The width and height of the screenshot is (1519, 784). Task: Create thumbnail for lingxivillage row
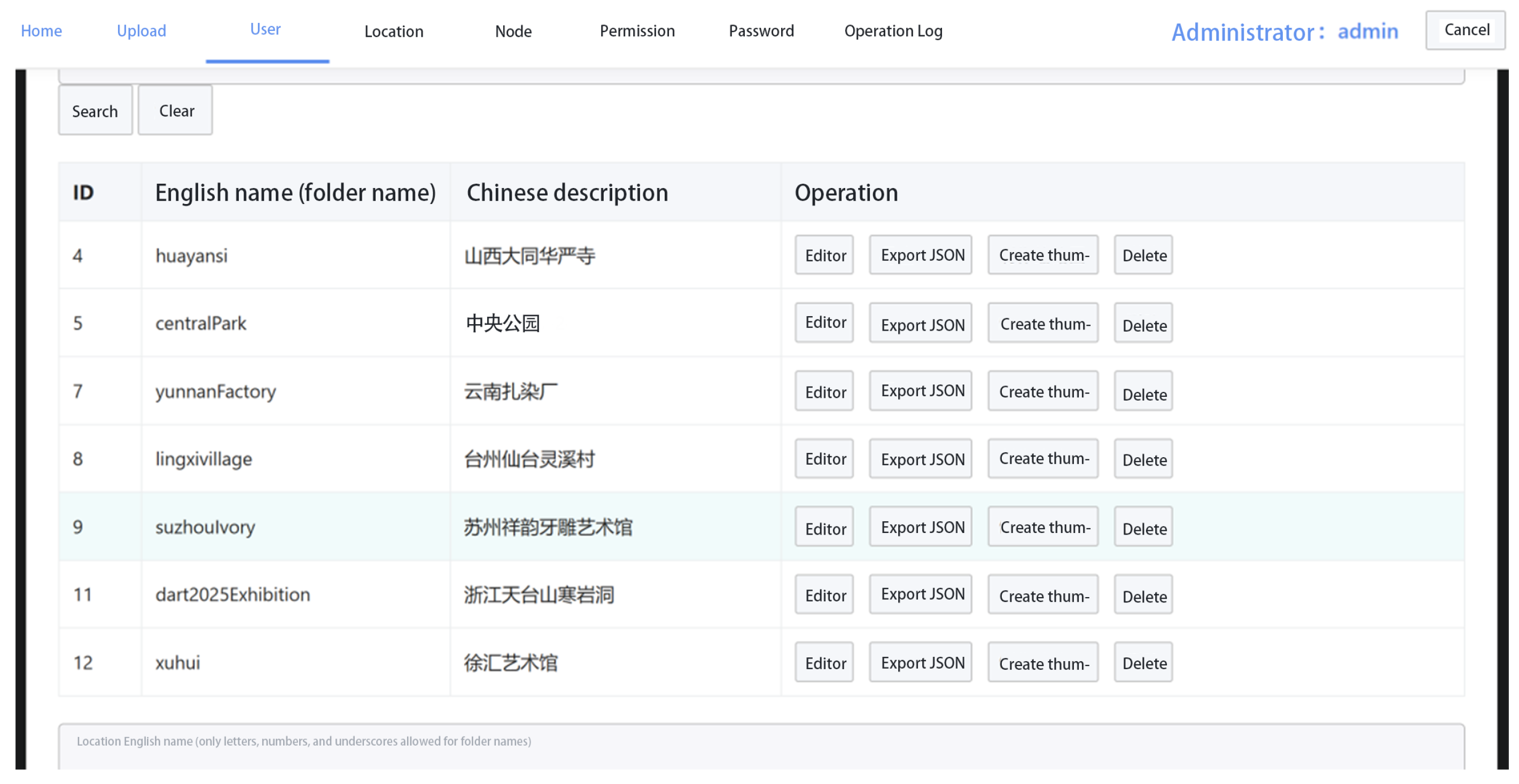(1043, 459)
